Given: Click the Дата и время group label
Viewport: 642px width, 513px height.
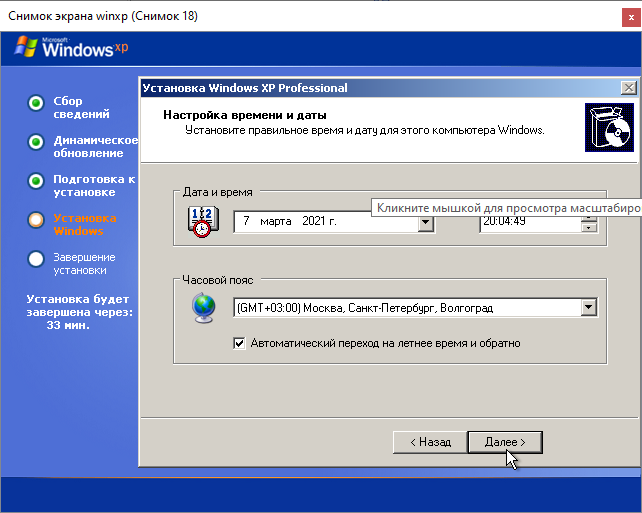Looking at the screenshot, I should (x=217, y=192).
